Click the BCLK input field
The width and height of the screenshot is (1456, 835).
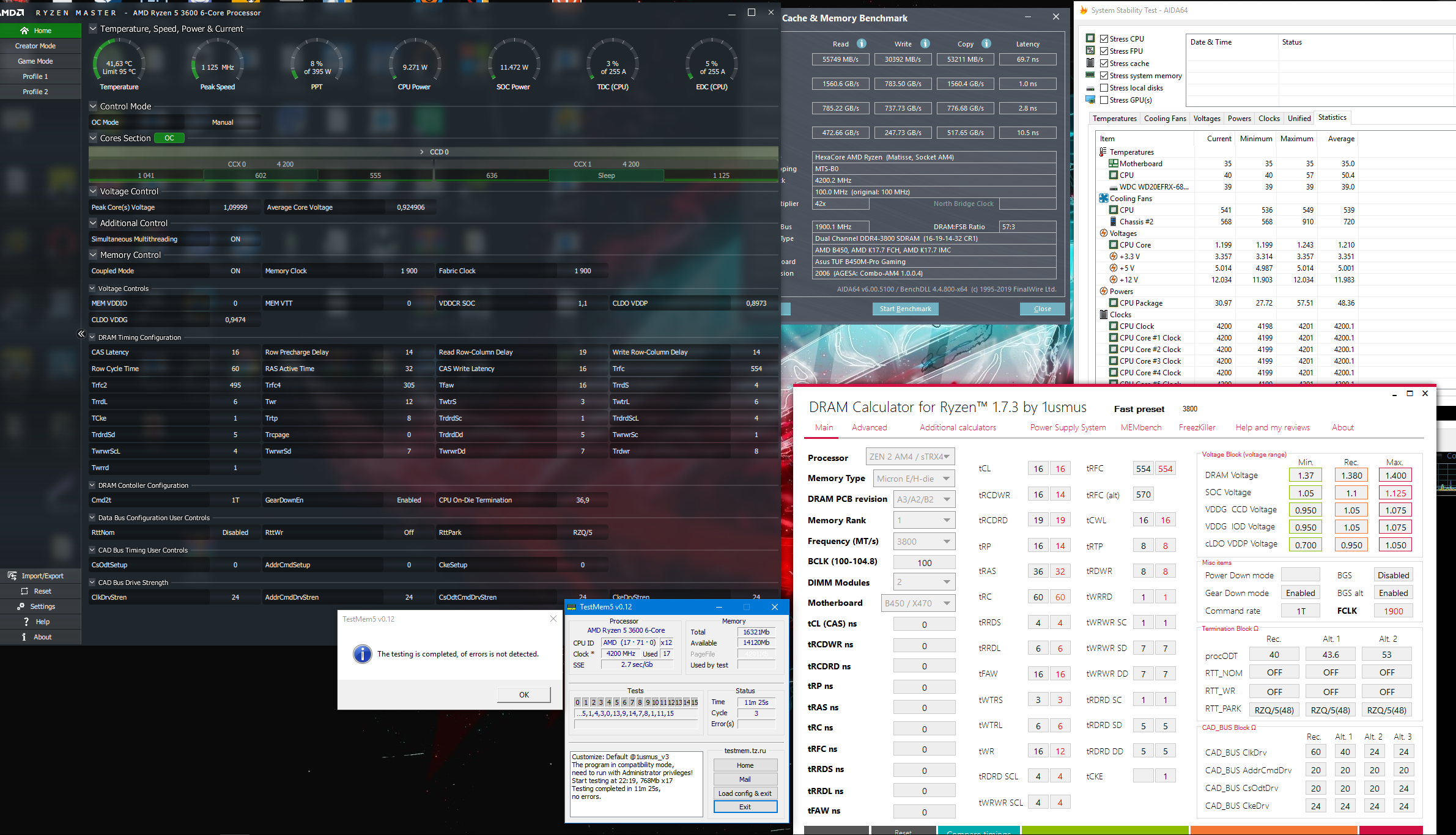(x=924, y=562)
